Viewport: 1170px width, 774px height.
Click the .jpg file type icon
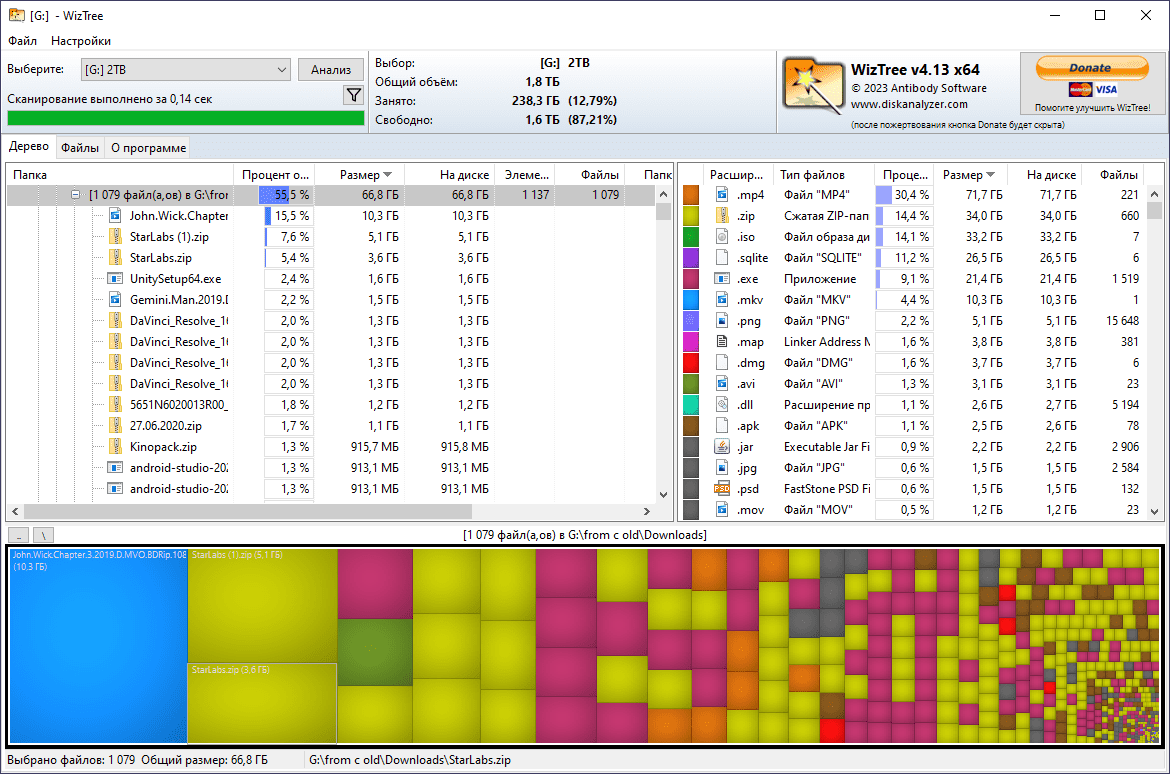(x=722, y=467)
